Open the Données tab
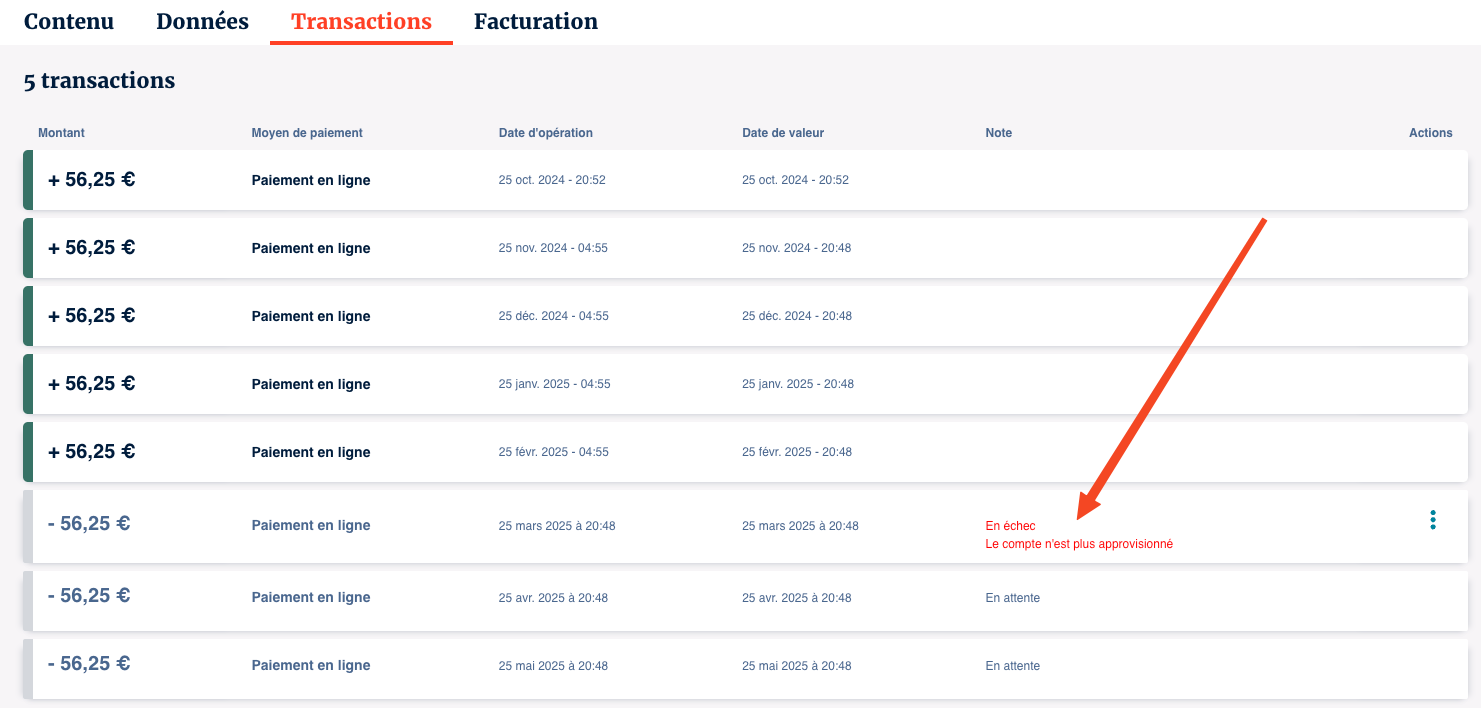This screenshot has width=1481, height=708. 202,22
